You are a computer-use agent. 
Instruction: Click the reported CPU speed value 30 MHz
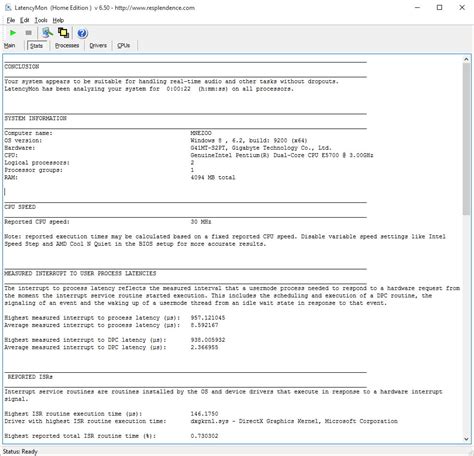201,222
